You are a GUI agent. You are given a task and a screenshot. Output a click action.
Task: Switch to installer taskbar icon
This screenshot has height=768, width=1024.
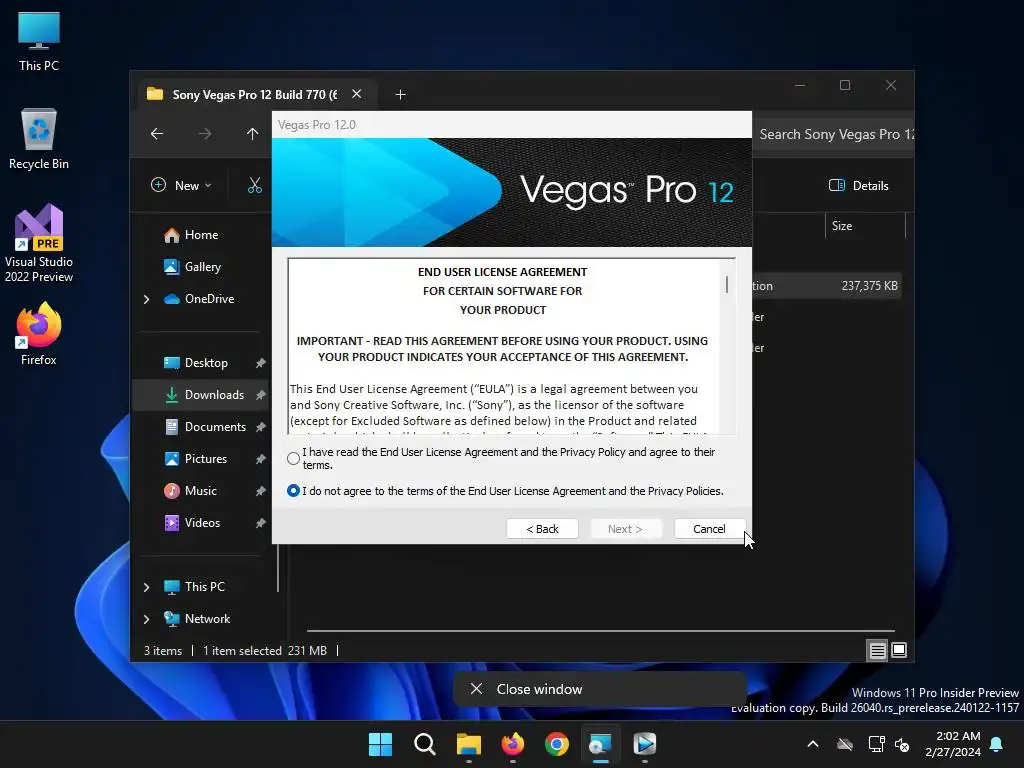pos(600,744)
